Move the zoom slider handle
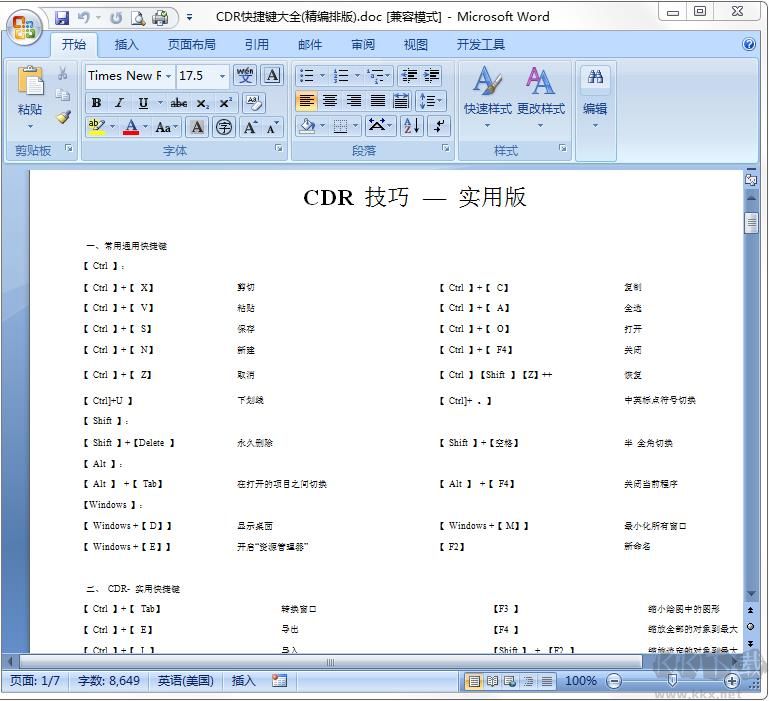Screen dimensions: 769x701 [x=672, y=680]
